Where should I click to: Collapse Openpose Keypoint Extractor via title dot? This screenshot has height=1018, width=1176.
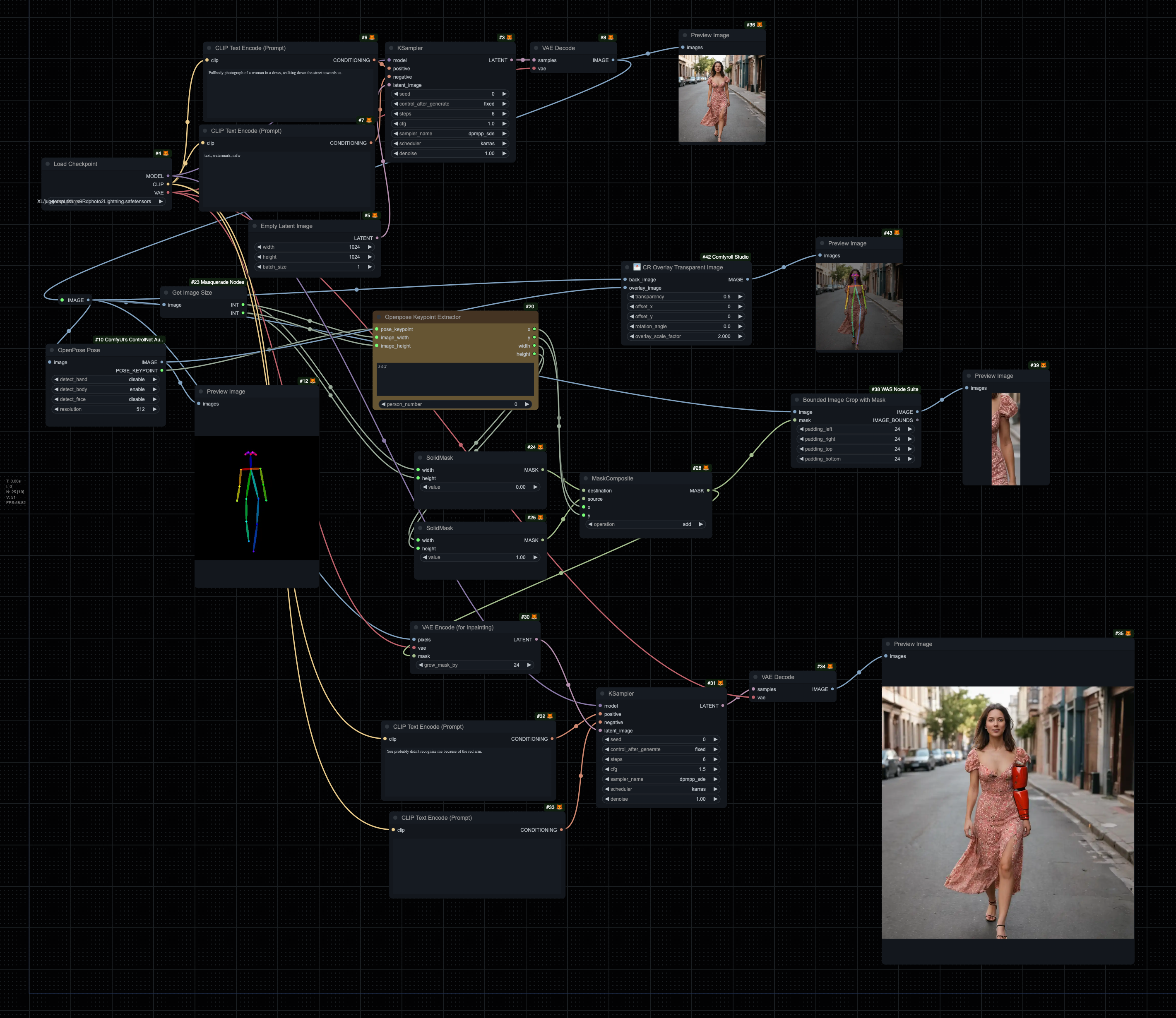point(379,317)
